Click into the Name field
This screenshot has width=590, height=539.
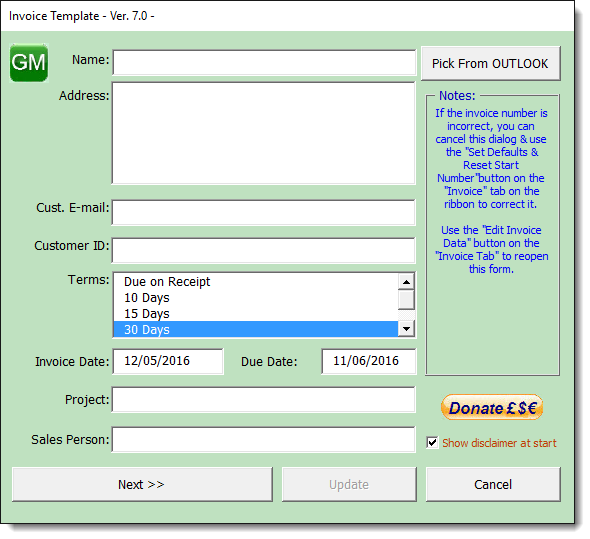point(264,62)
